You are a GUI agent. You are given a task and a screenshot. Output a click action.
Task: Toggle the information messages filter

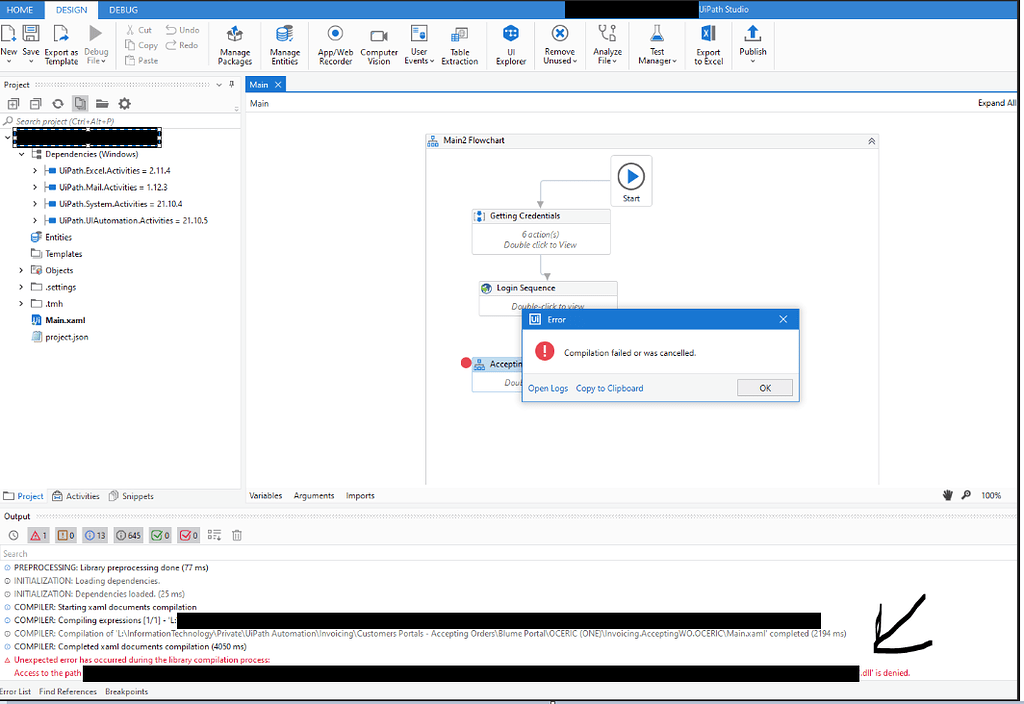pyautogui.click(x=94, y=535)
